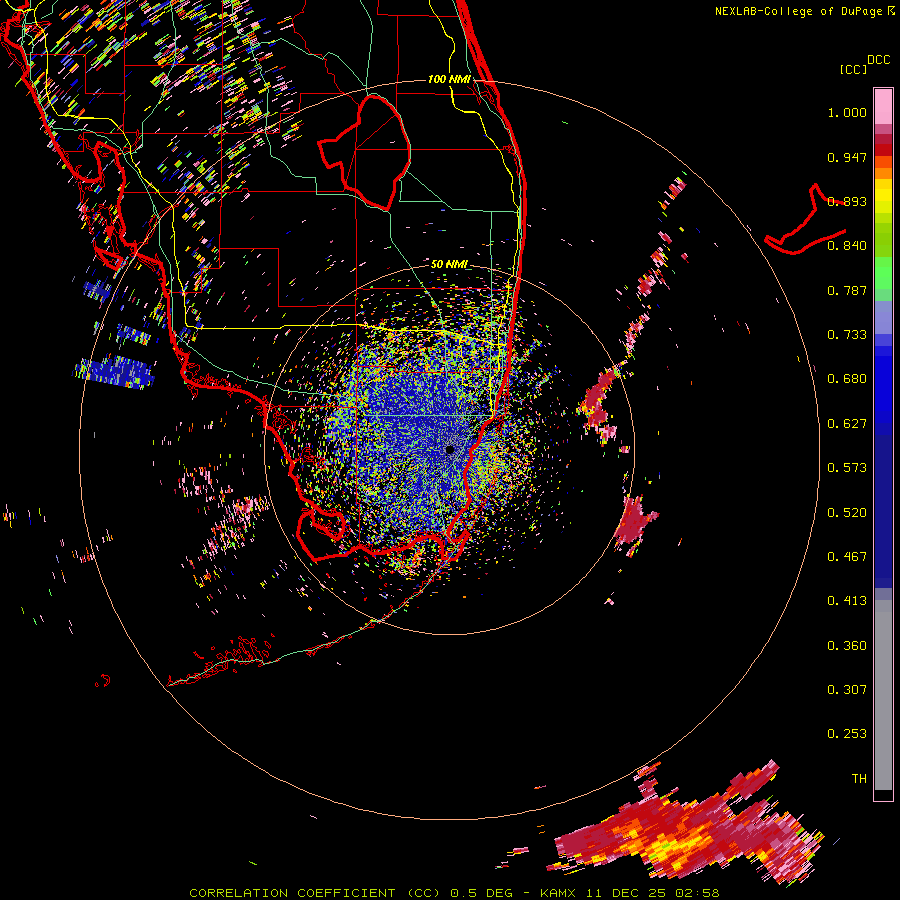The width and height of the screenshot is (900, 900).
Task: Select the 0.413 scale value
Action: [x=847, y=601]
